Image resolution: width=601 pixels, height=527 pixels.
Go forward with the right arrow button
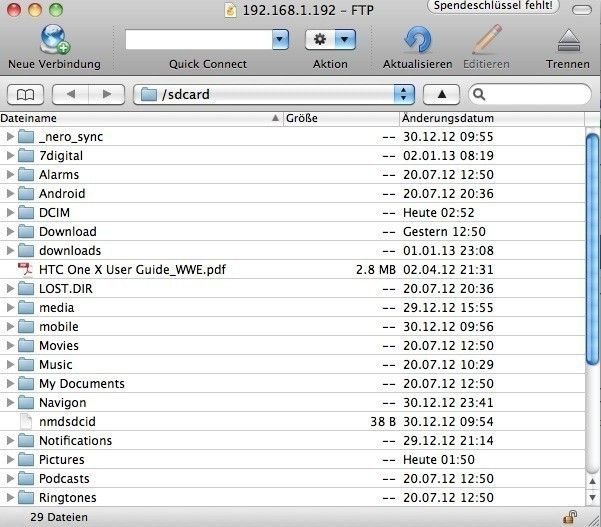[x=107, y=94]
